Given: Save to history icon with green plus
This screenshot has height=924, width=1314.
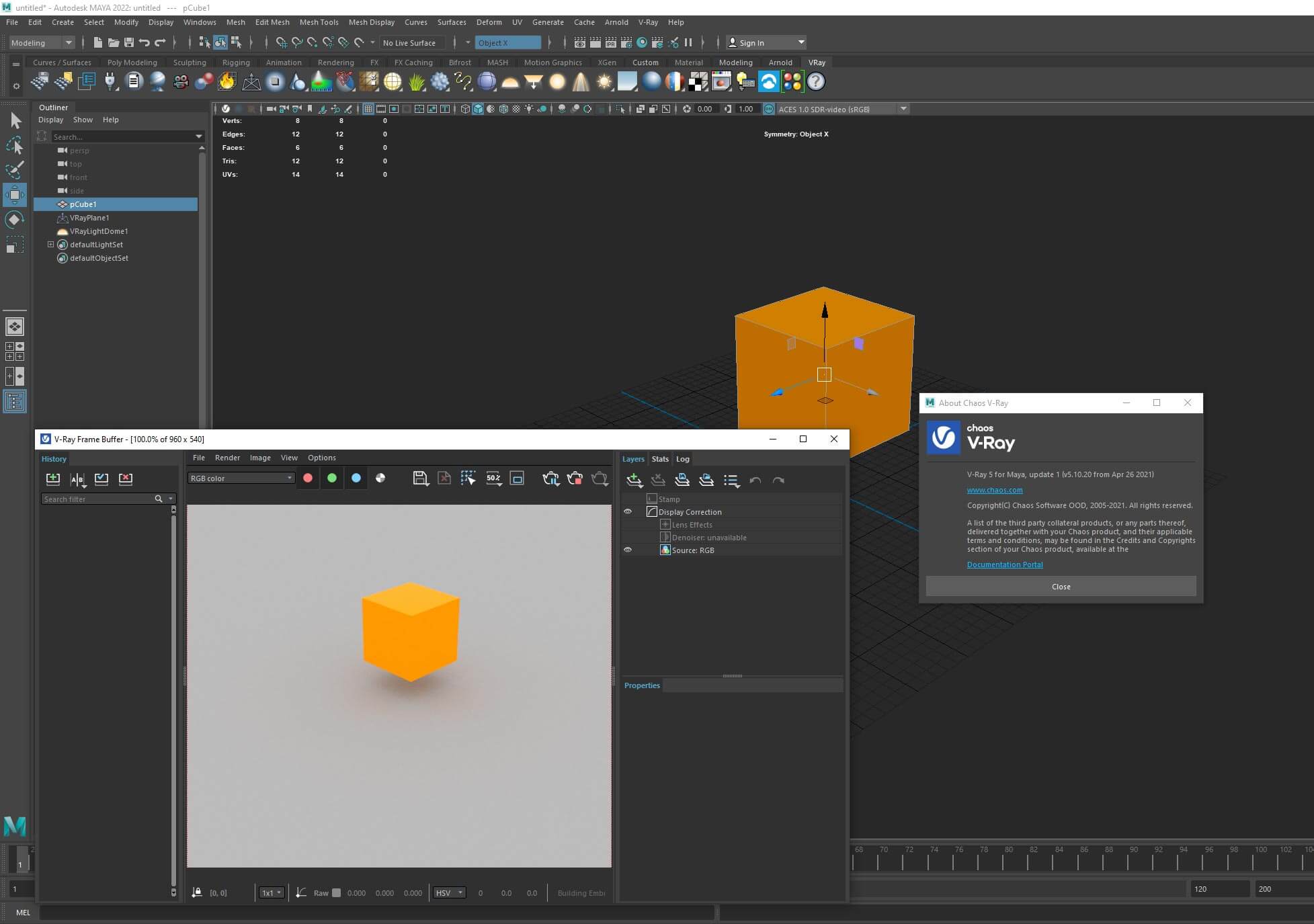Looking at the screenshot, I should (53, 479).
